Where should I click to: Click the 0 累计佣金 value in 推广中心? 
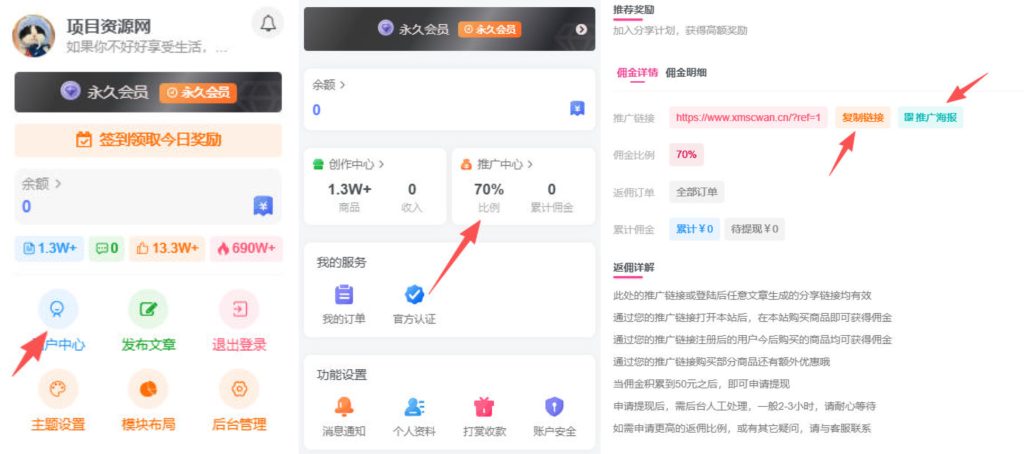click(552, 189)
